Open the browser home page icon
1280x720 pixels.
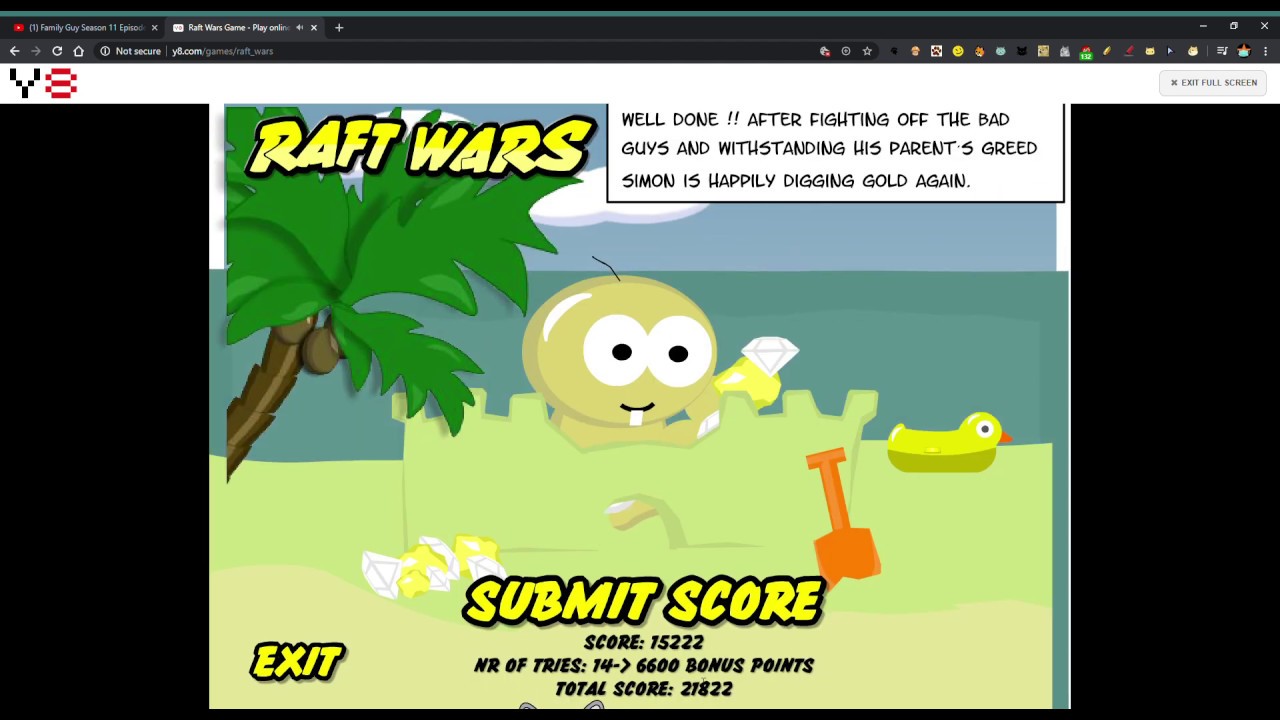click(x=78, y=51)
